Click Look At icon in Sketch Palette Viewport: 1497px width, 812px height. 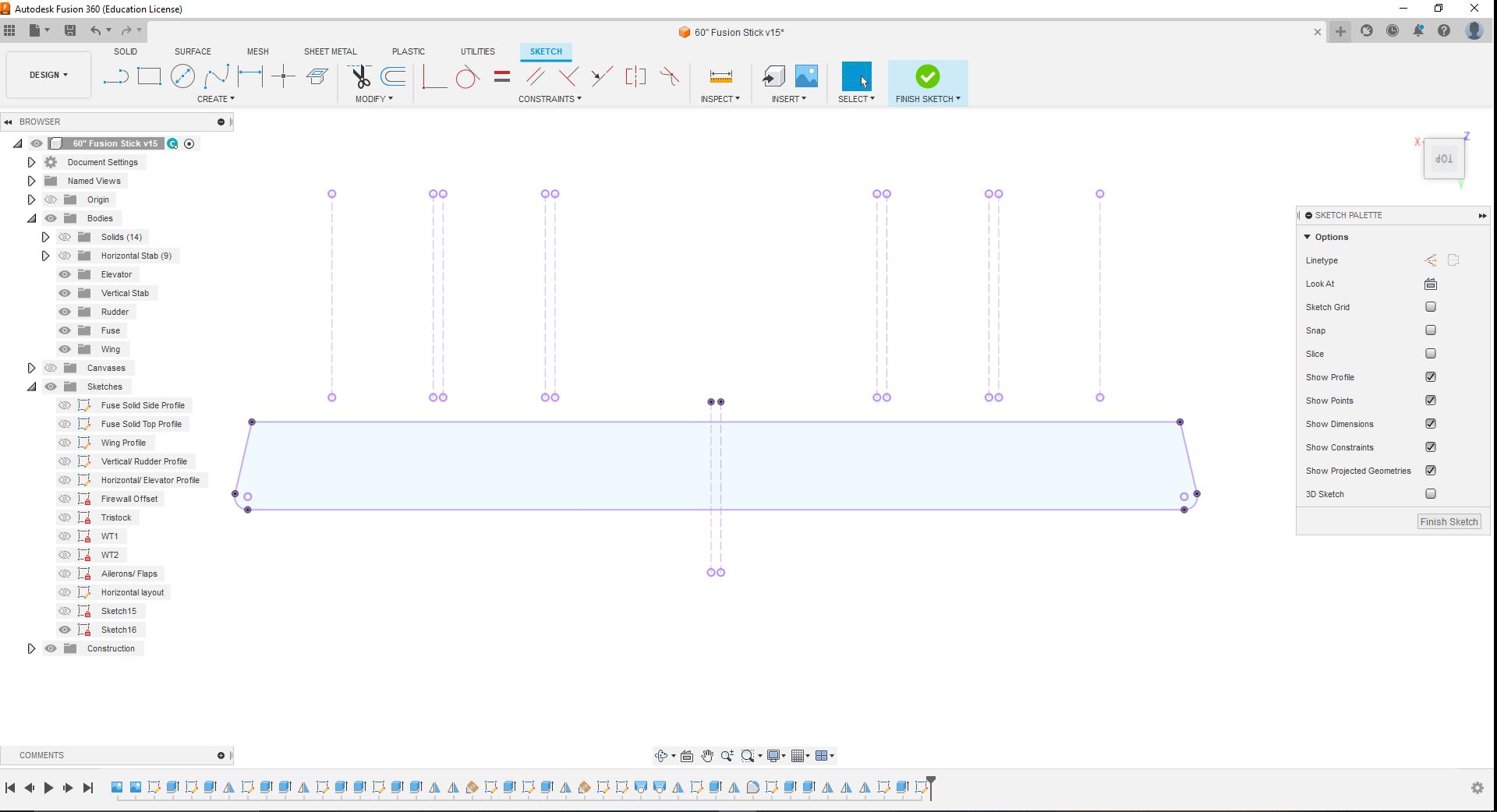1431,284
